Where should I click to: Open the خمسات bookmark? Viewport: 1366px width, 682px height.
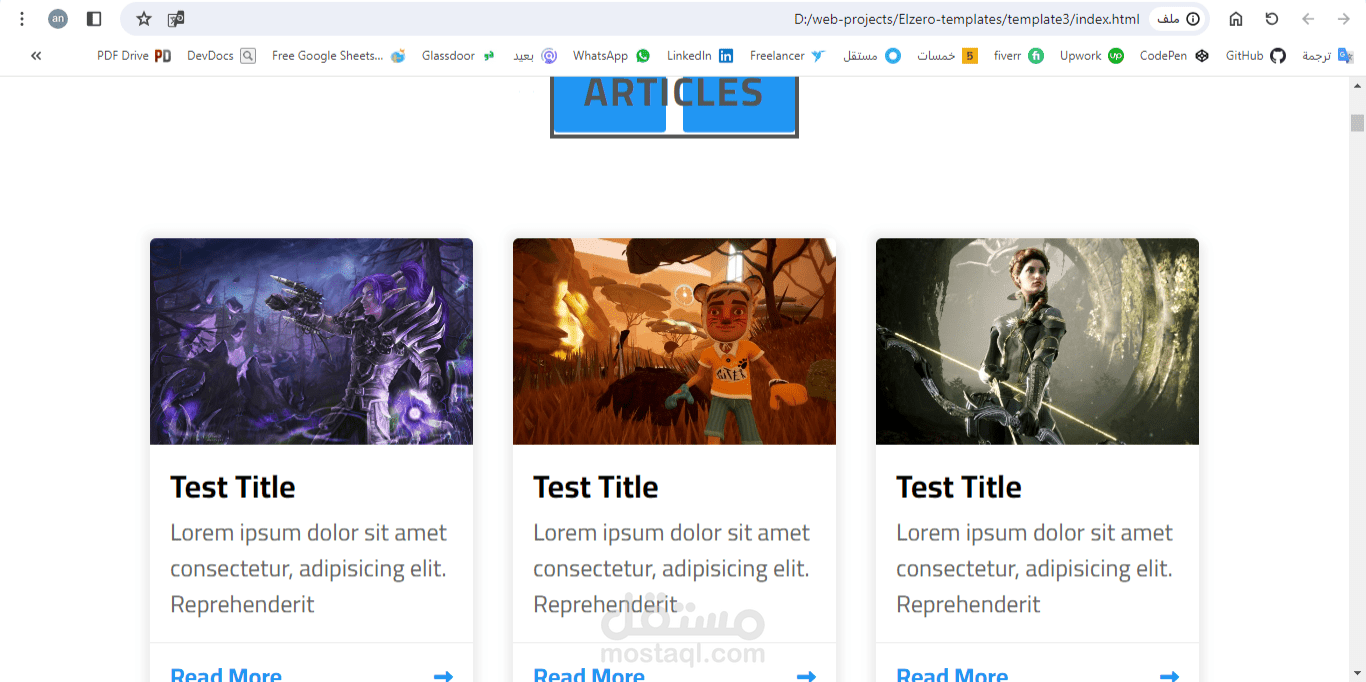tap(947, 56)
